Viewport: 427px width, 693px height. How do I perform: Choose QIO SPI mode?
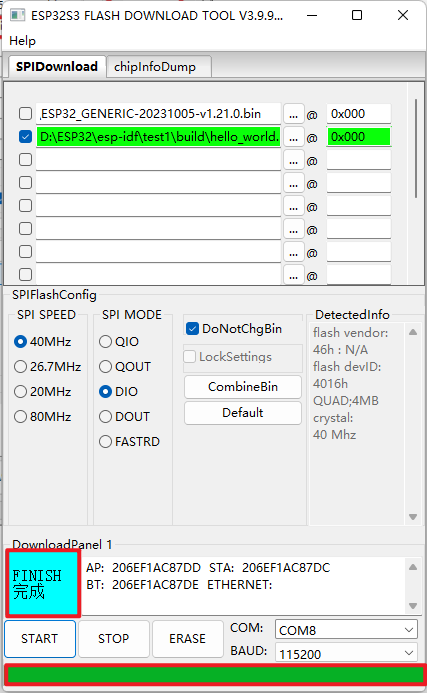[119, 342]
